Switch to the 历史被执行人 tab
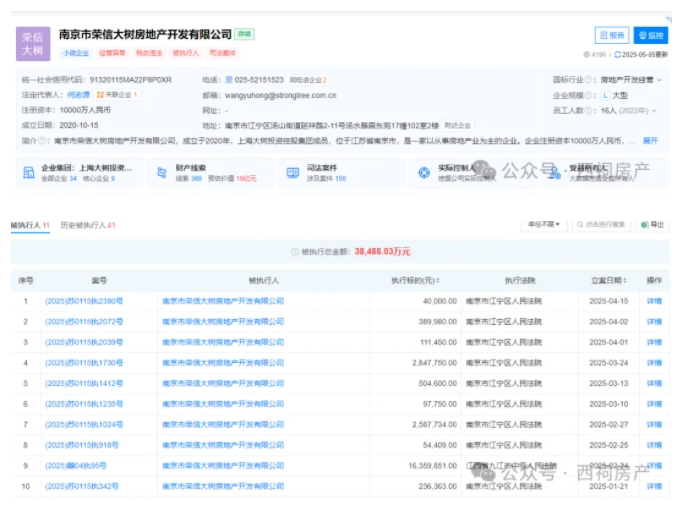This screenshot has height=505, width=689. [86, 225]
